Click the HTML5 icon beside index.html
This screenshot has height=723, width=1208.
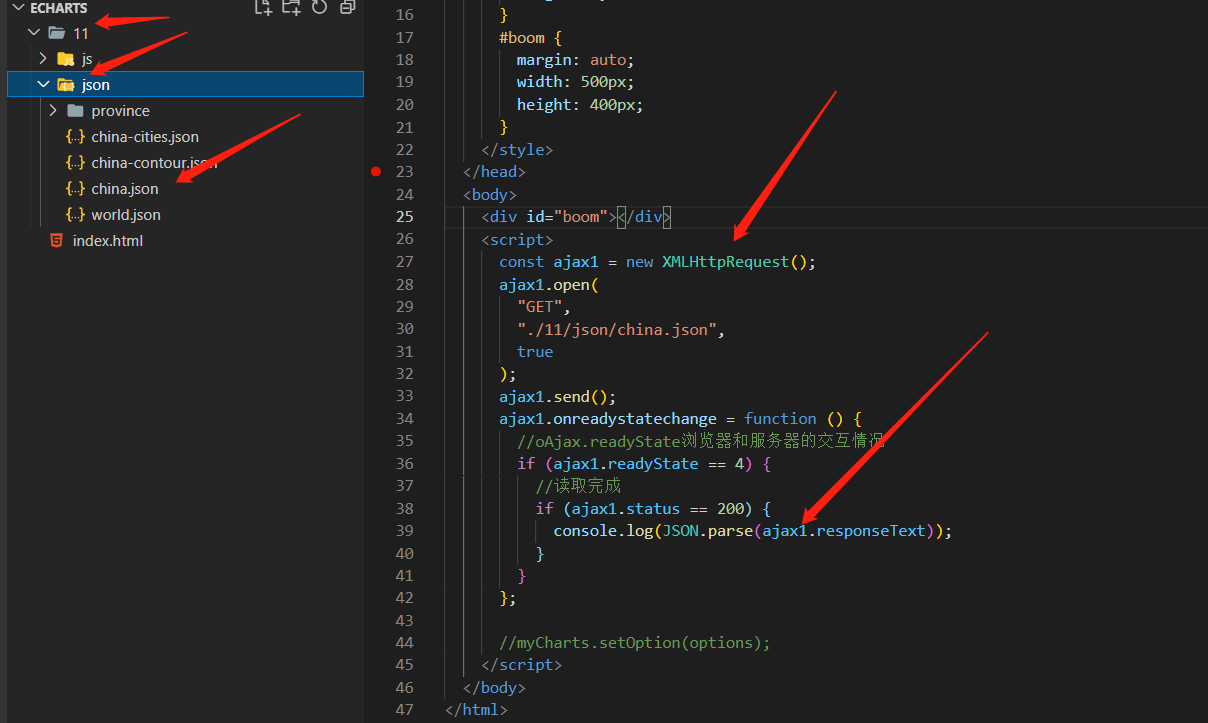tap(56, 241)
